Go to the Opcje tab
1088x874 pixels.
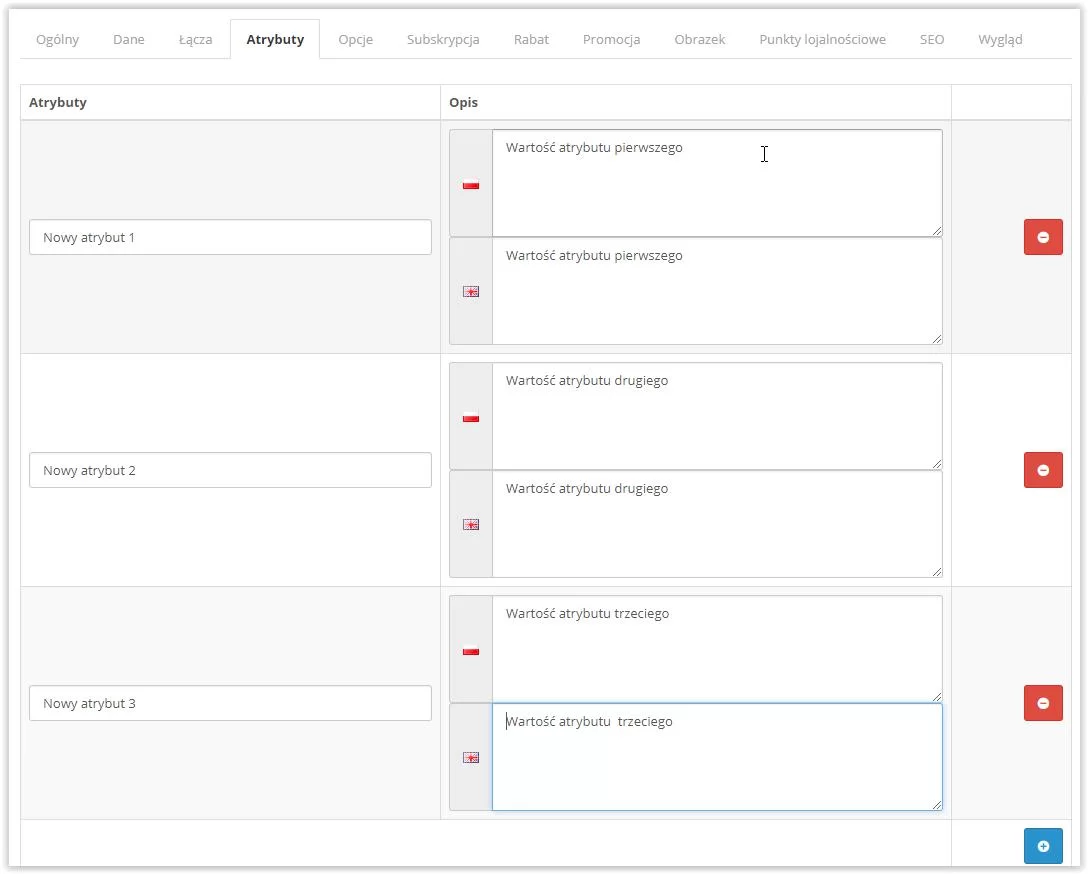pyautogui.click(x=355, y=40)
